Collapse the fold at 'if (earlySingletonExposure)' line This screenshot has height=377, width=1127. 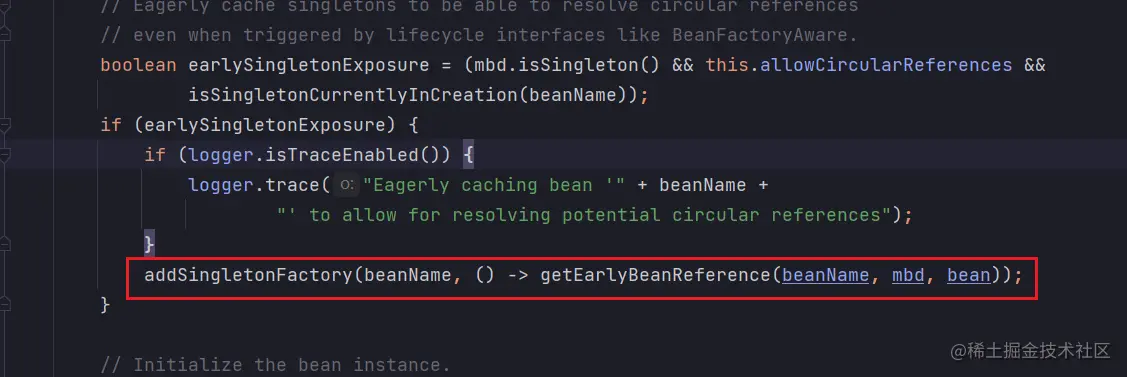coord(5,126)
